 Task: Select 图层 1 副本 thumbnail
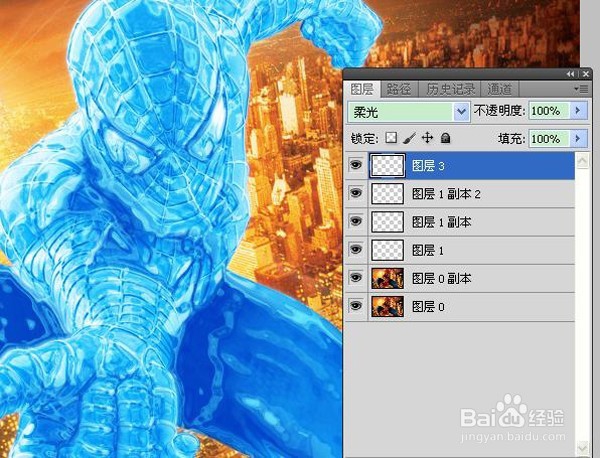point(387,222)
